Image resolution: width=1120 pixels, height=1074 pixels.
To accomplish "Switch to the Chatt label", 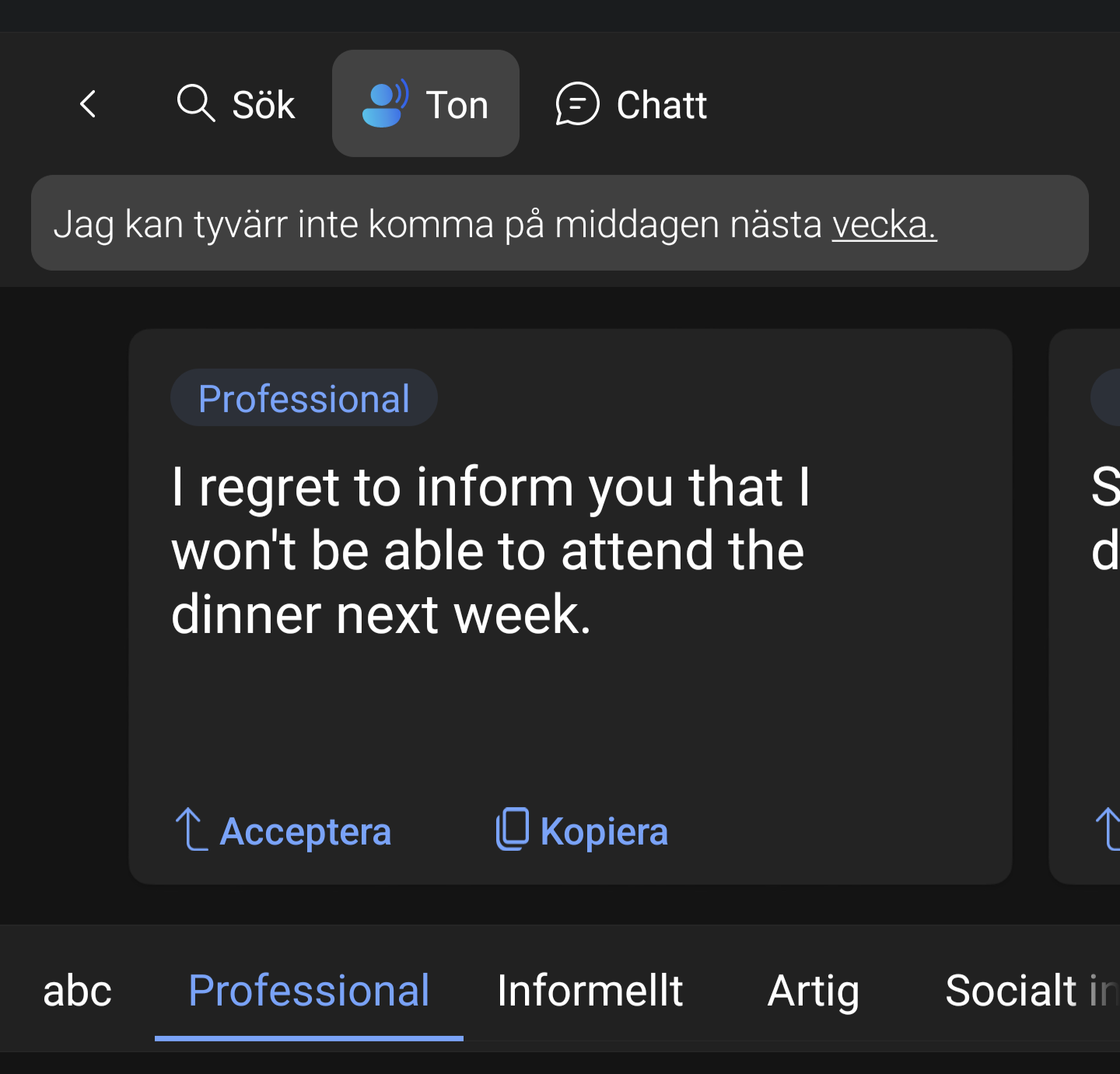I will pyautogui.click(x=662, y=105).
